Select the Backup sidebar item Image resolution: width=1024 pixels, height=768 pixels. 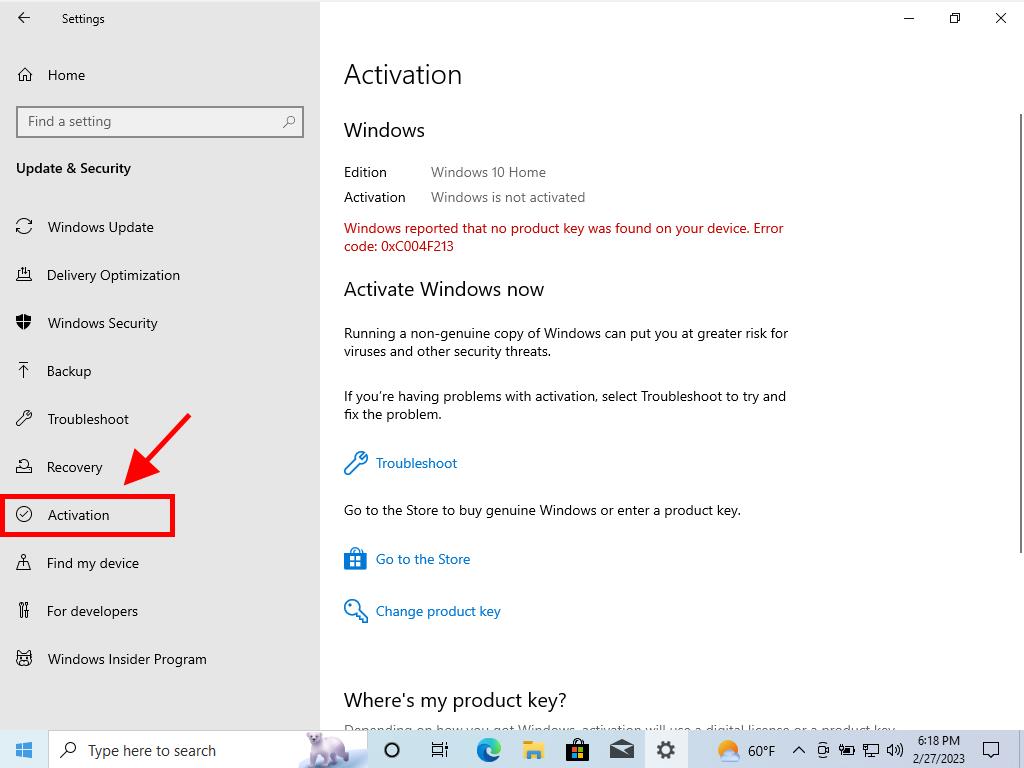tap(69, 371)
